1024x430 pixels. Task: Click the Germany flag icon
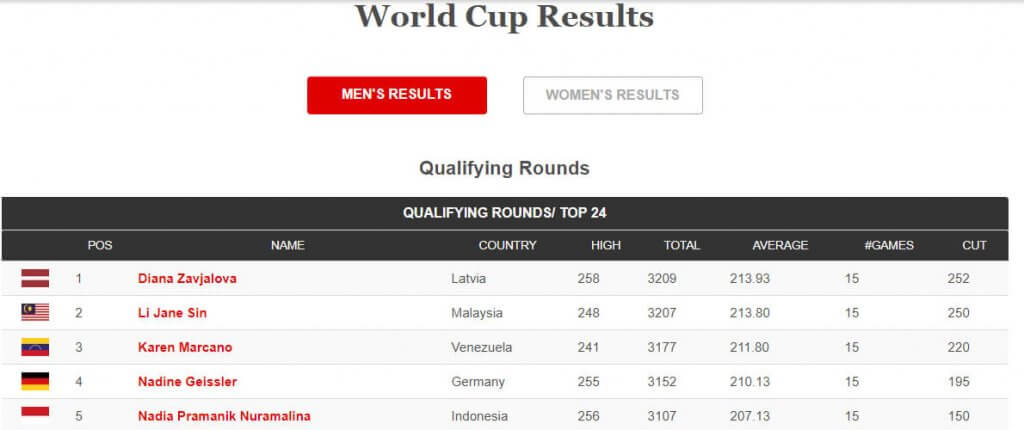35,381
